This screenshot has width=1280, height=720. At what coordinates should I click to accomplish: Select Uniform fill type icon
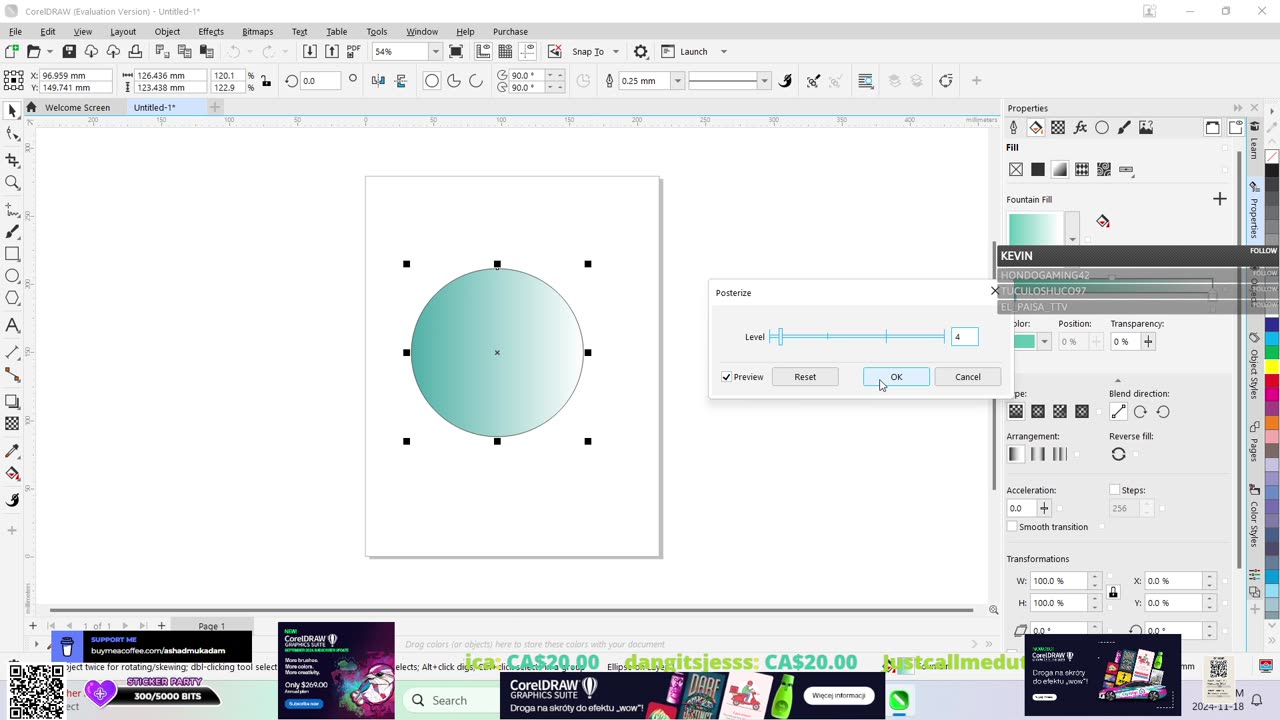click(1038, 170)
